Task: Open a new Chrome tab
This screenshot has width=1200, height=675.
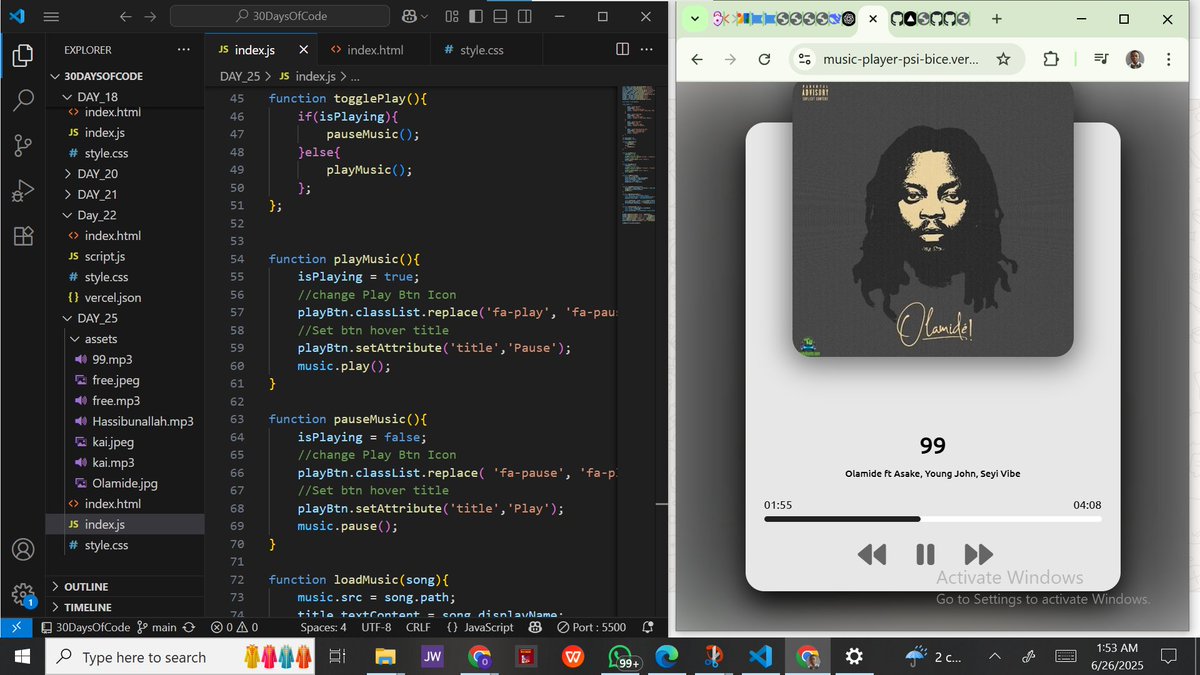Action: coord(997,19)
